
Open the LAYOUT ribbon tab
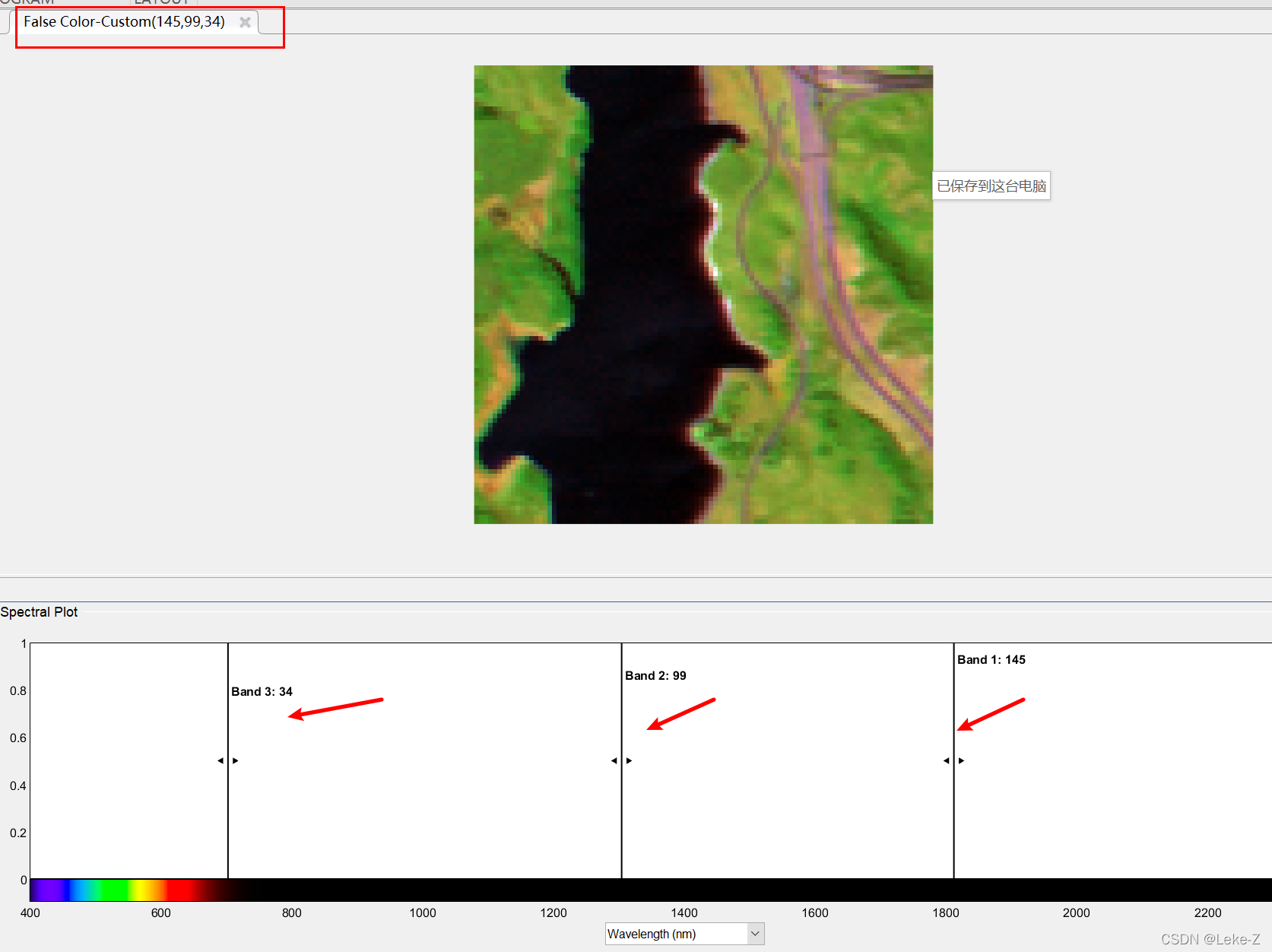pos(162,2)
